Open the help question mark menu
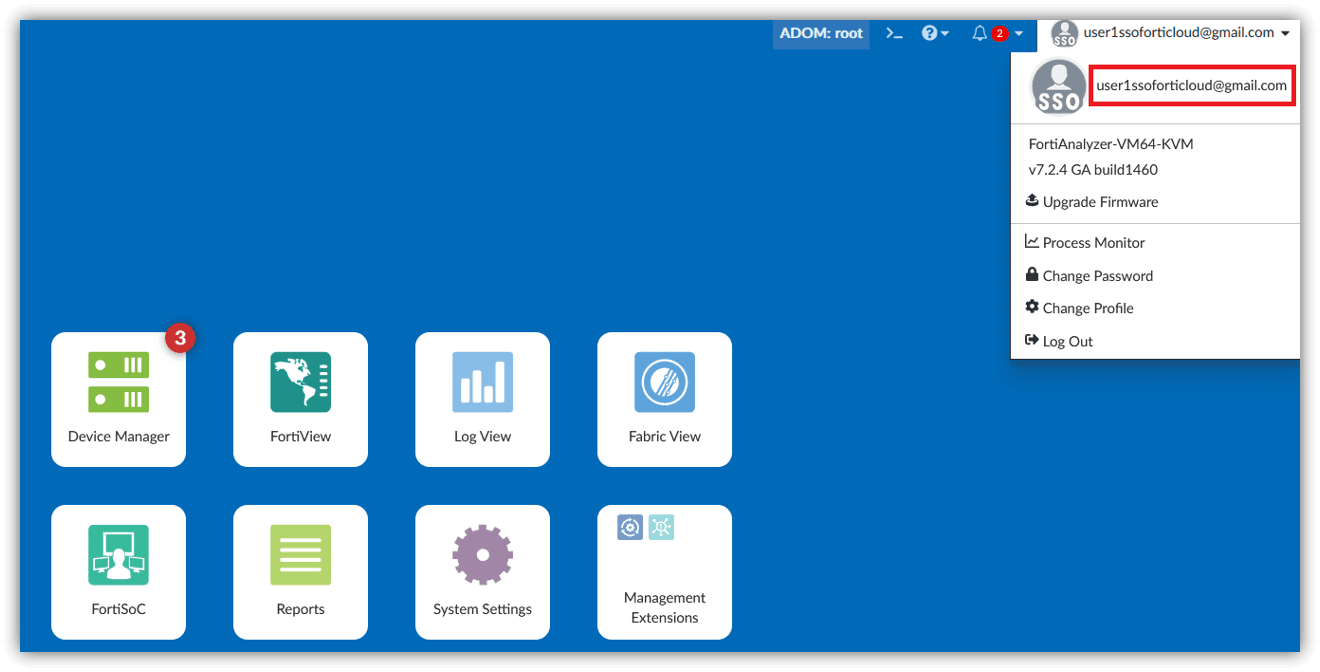The width and height of the screenshot is (1320, 672). 935,33
